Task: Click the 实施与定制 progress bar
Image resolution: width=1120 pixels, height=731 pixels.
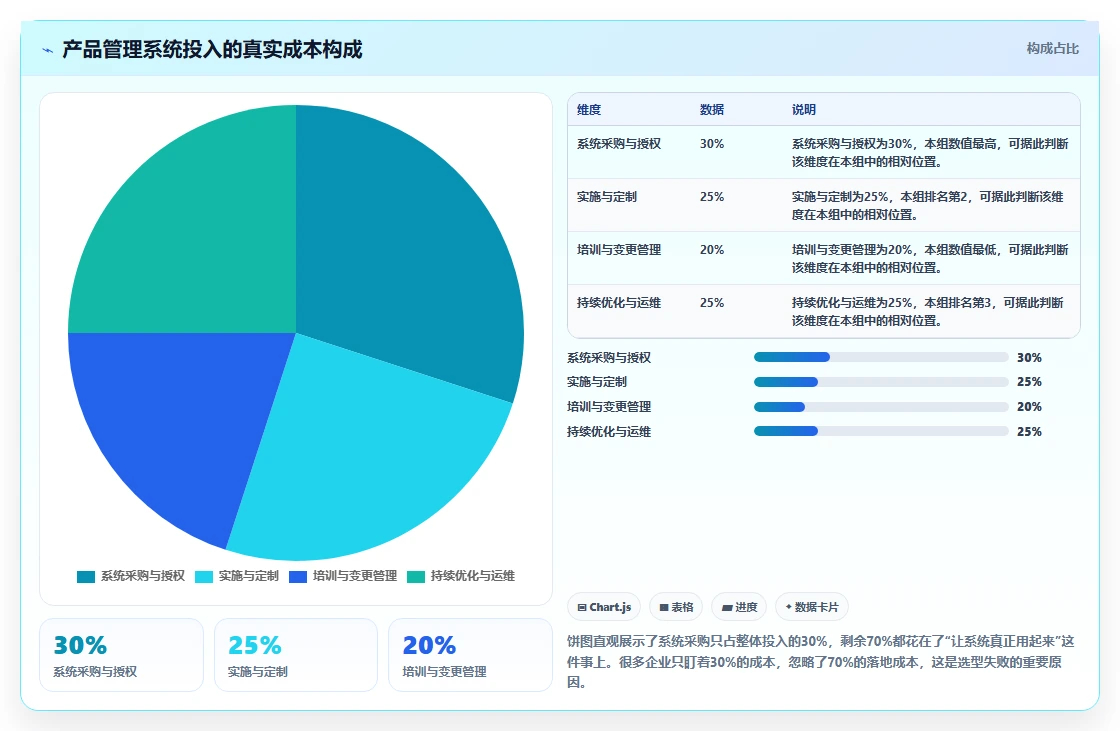Action: click(x=881, y=382)
